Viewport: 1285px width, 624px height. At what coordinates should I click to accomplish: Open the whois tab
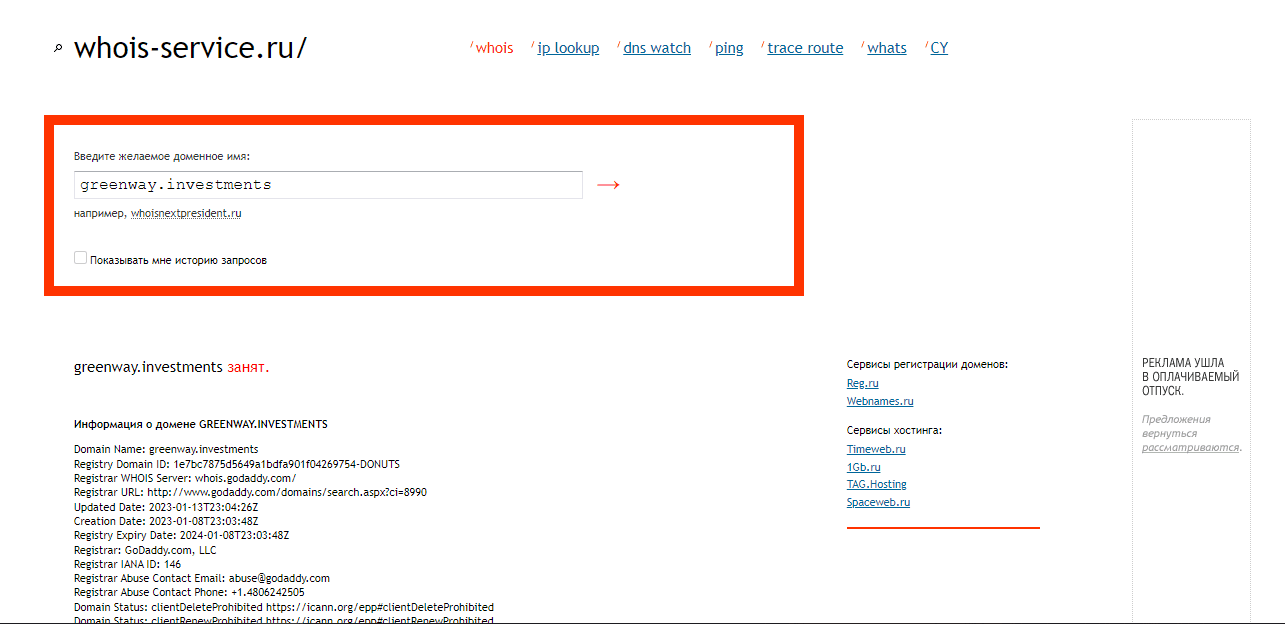point(494,48)
